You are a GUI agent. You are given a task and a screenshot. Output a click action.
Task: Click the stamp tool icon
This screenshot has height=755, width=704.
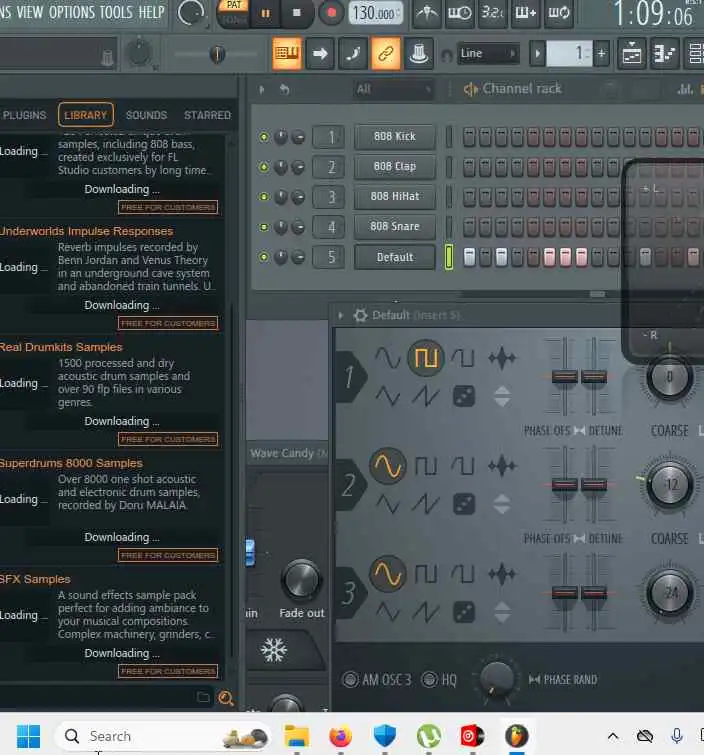(x=418, y=53)
